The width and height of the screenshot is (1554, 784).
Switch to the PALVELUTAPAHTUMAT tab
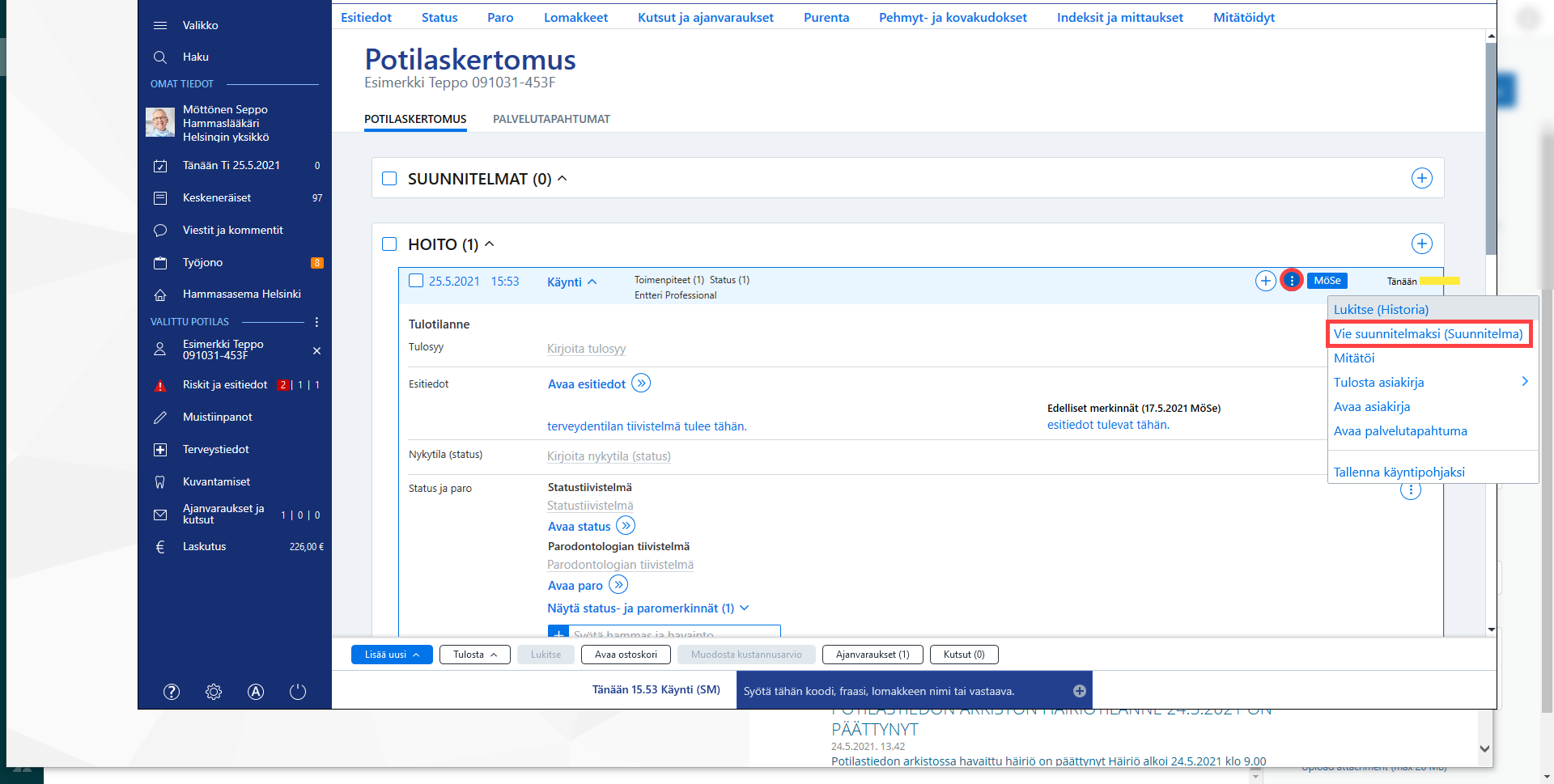tap(551, 119)
